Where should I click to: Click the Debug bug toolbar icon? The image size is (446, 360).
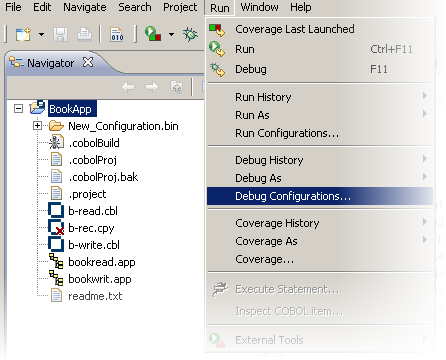[190, 34]
